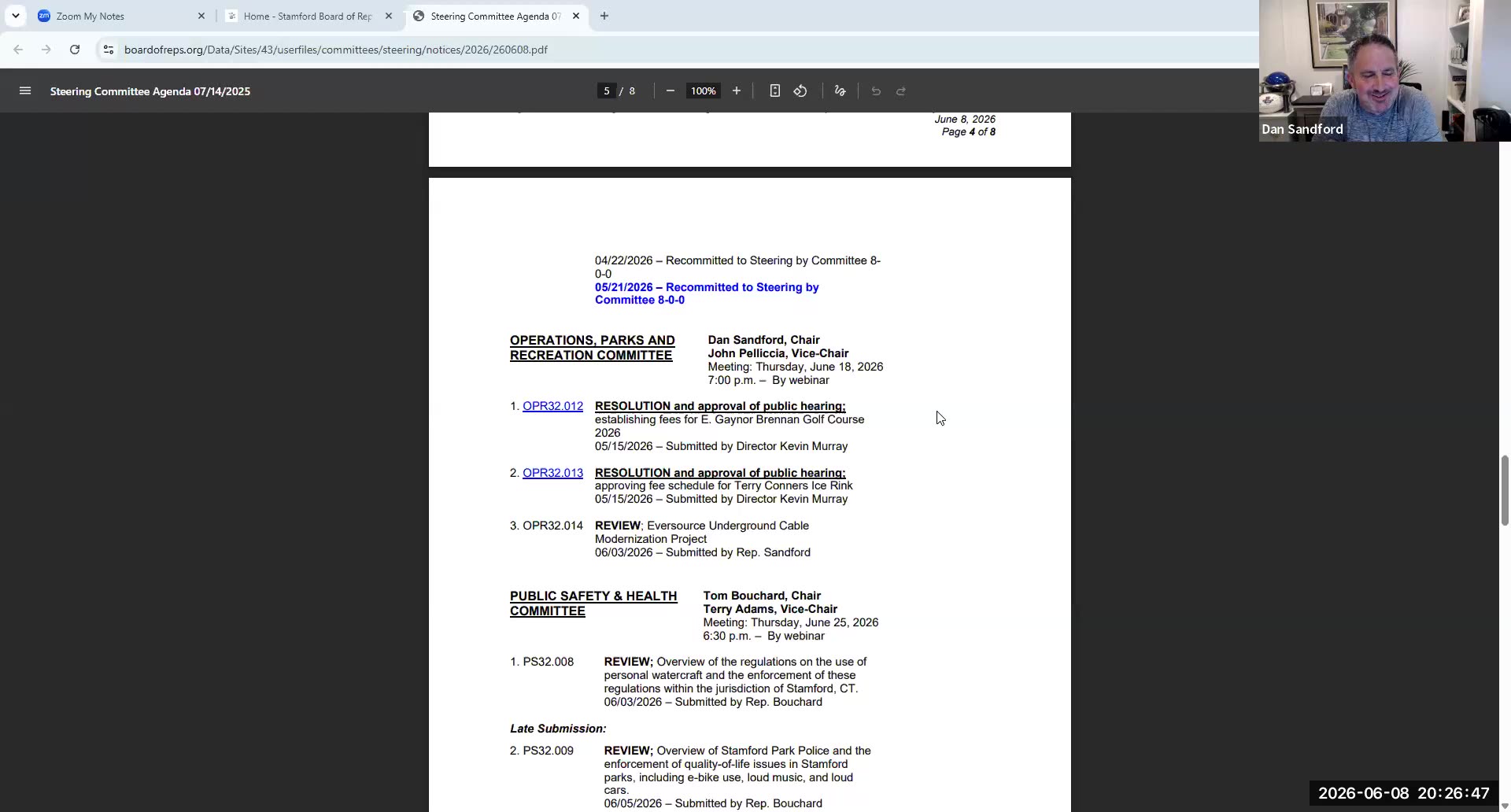View site information icon in address bar

click(x=109, y=50)
